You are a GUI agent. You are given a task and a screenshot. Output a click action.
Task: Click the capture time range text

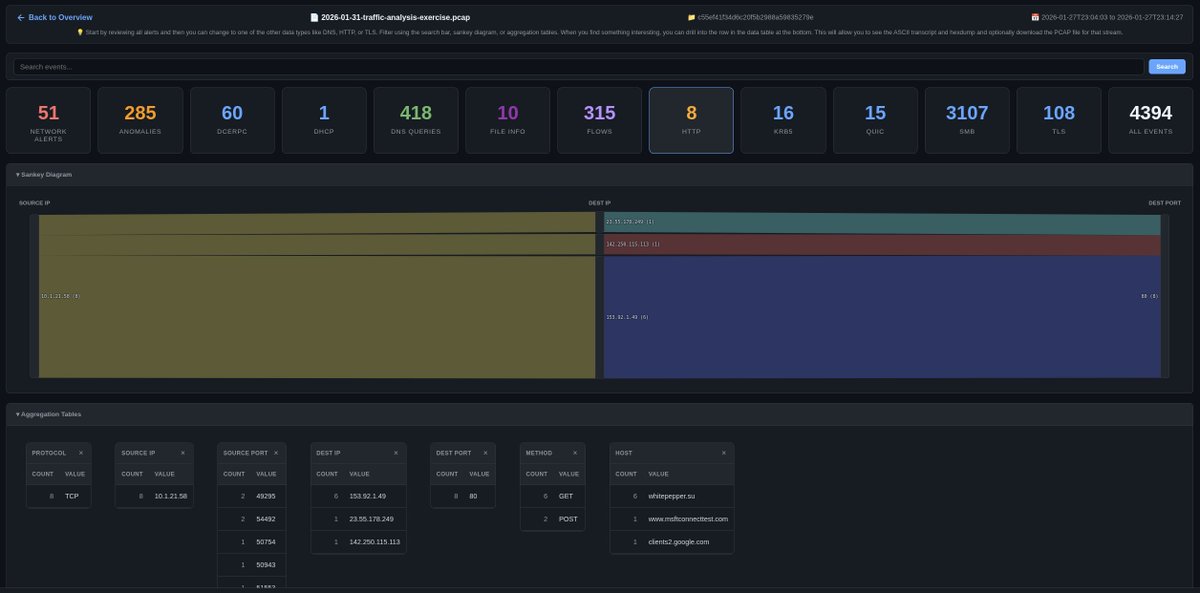click(x=1113, y=17)
